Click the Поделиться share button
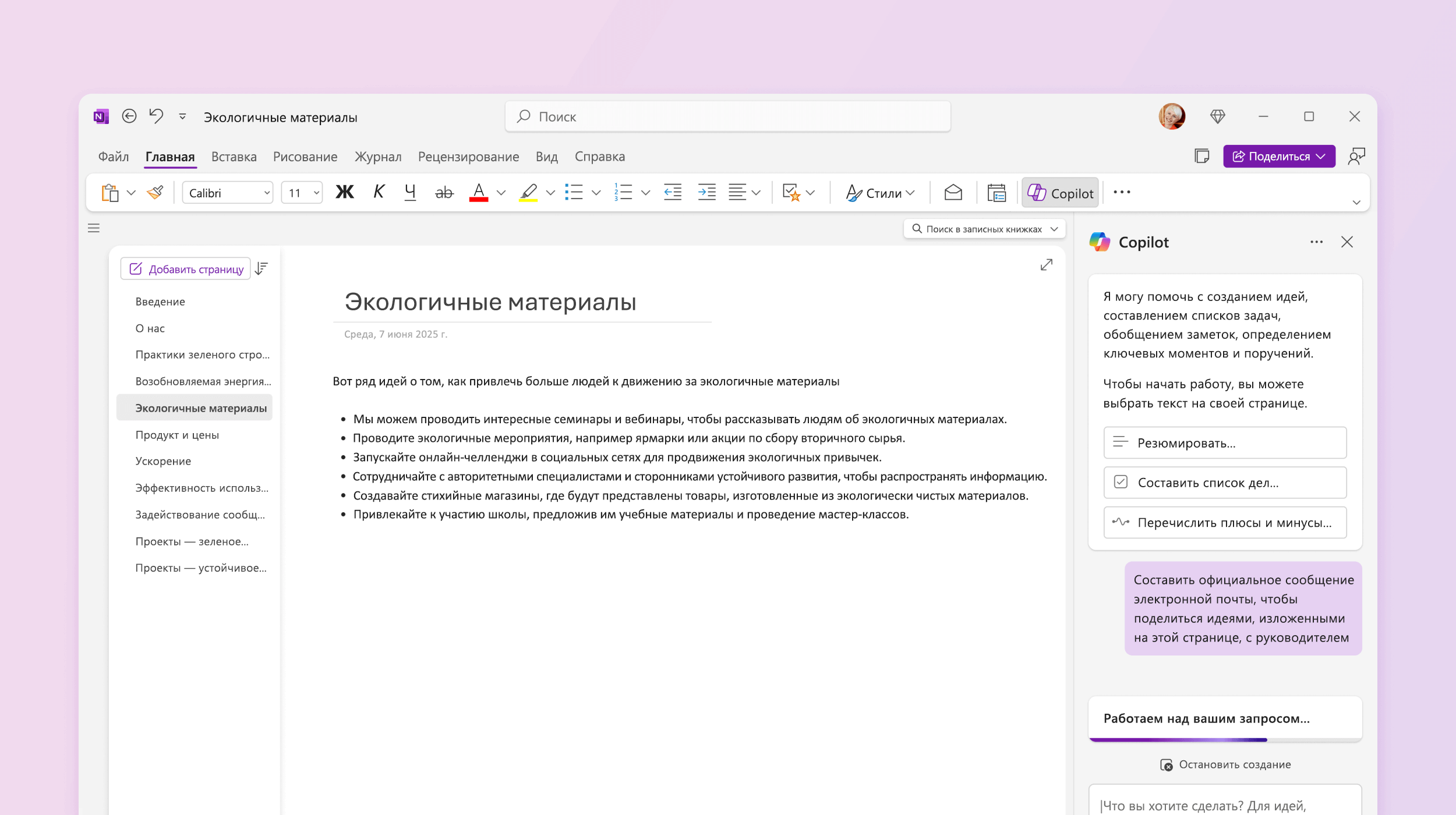This screenshot has width=1456, height=815. pyautogui.click(x=1279, y=156)
